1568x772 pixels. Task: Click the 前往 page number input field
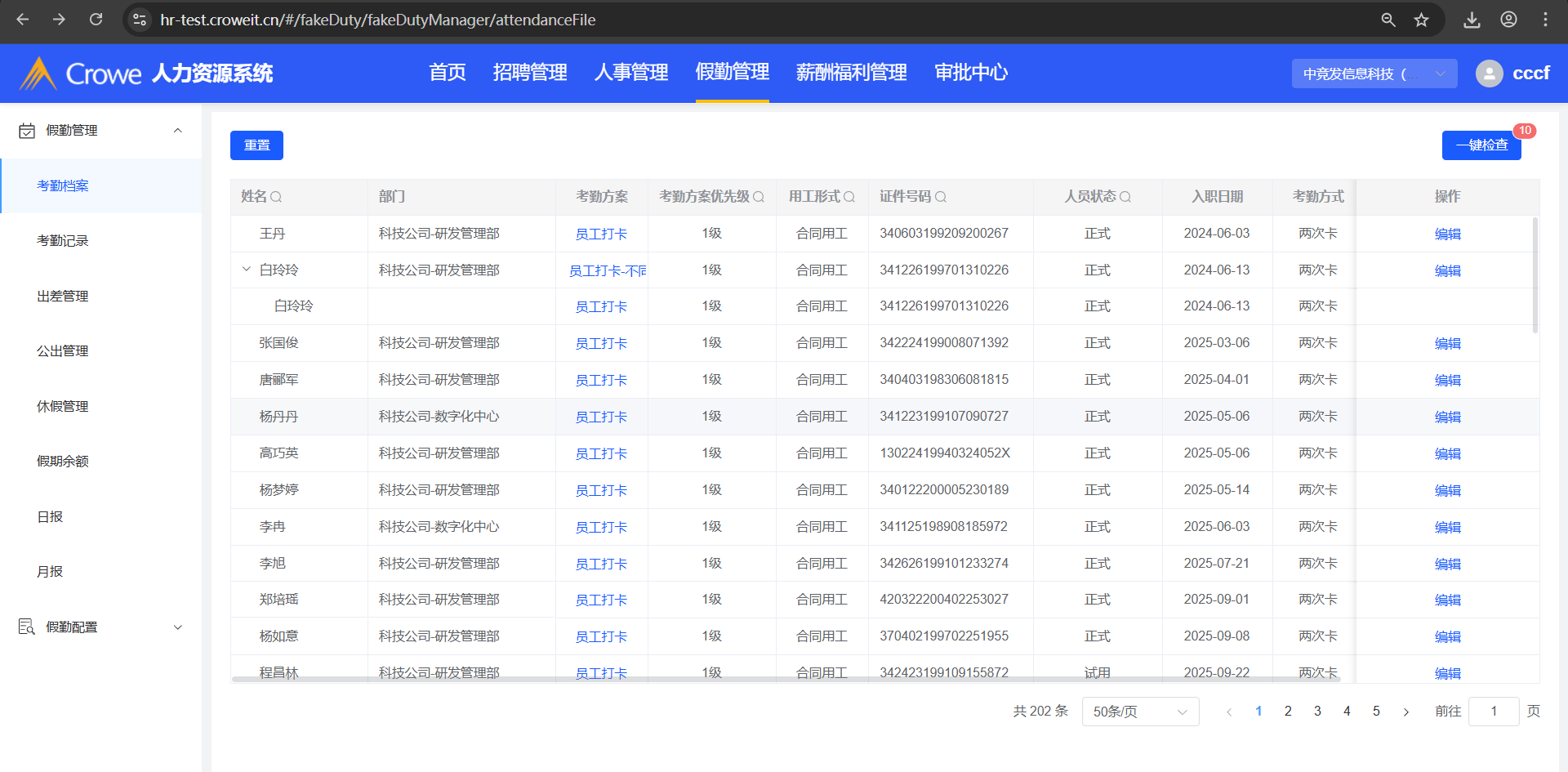[x=1493, y=712]
